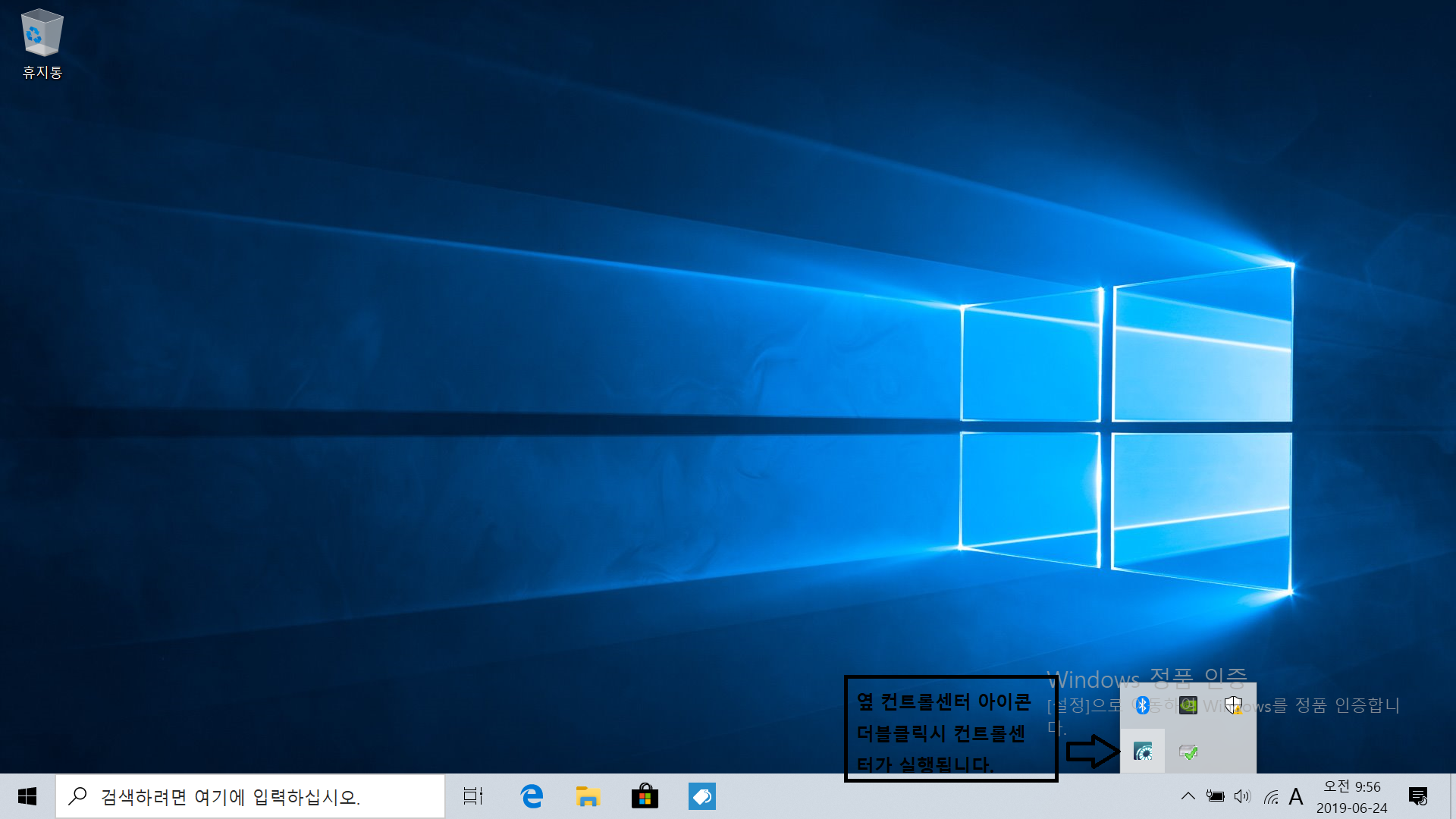The image size is (1456, 819).
Task: Open the Action Center notifications button
Action: click(x=1417, y=796)
